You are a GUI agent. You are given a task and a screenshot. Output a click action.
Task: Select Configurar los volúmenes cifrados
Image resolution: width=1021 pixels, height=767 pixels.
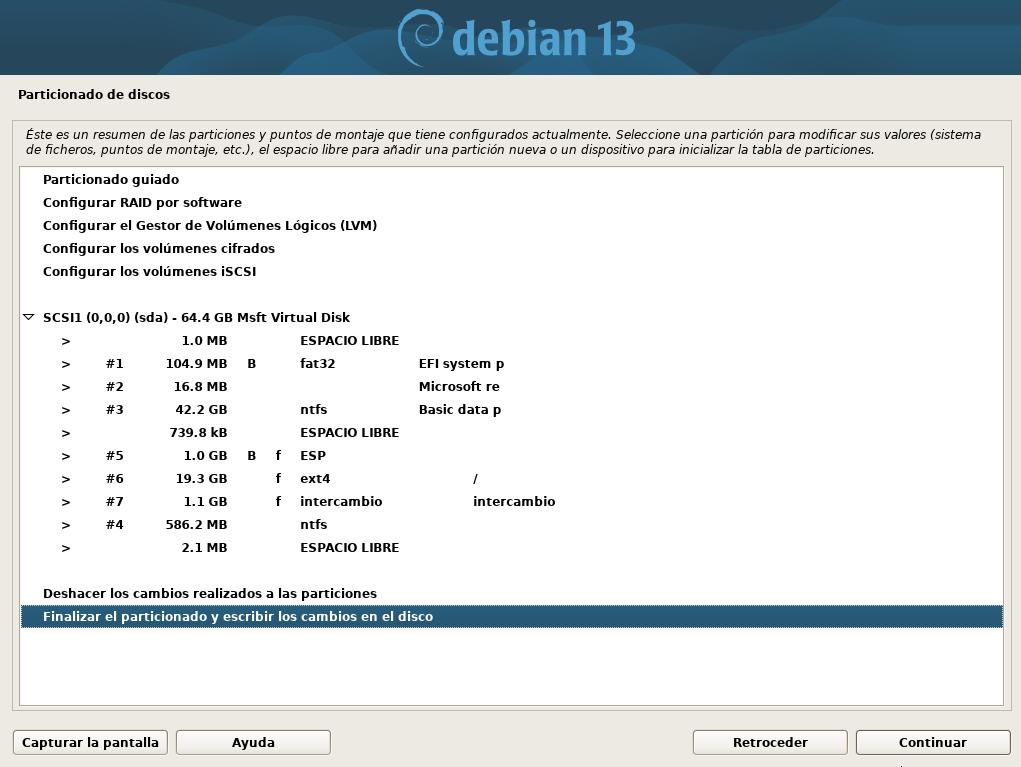(x=511, y=248)
